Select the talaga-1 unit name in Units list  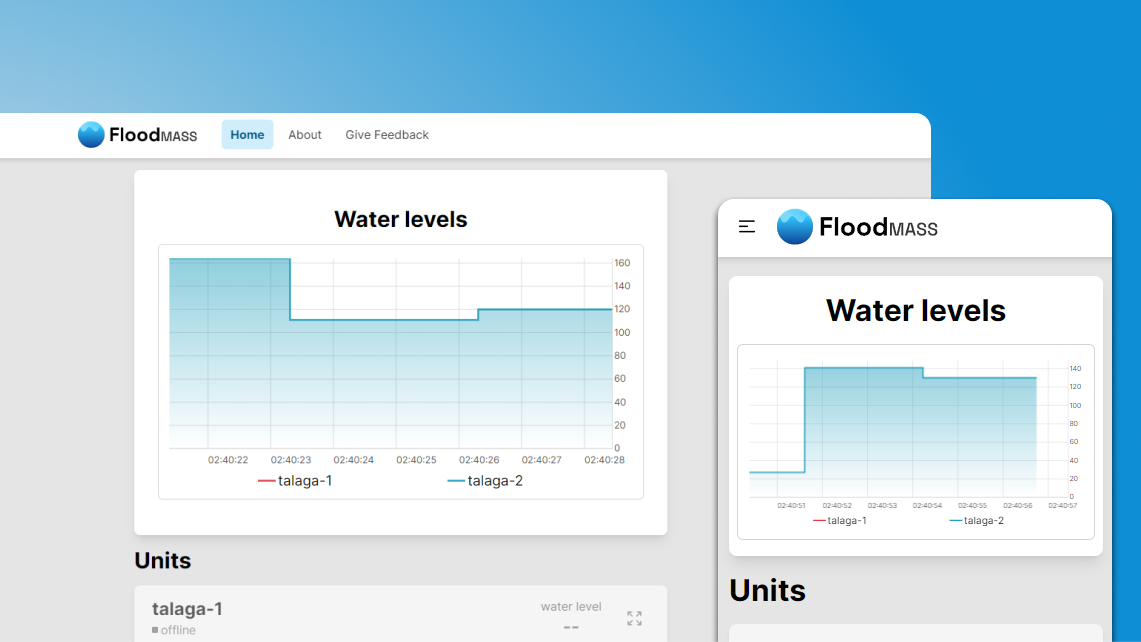pyautogui.click(x=187, y=609)
